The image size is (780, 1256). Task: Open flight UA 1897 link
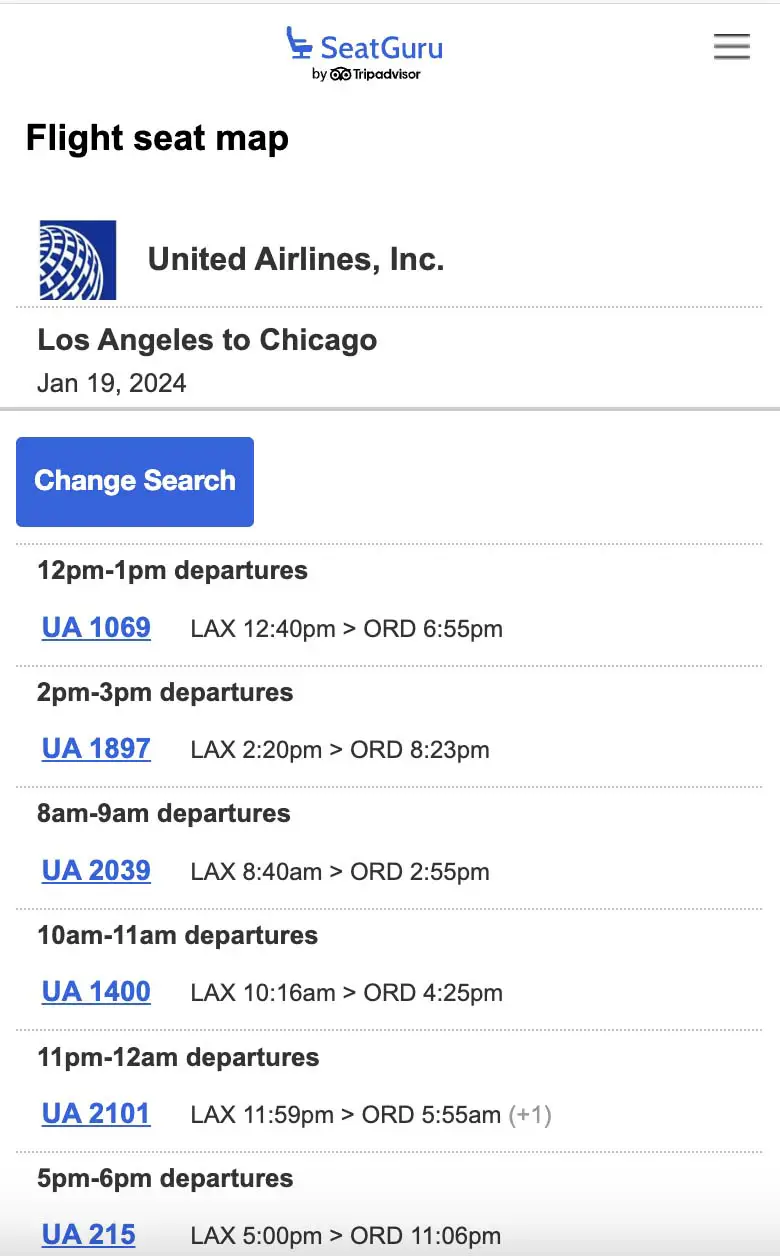pos(96,749)
